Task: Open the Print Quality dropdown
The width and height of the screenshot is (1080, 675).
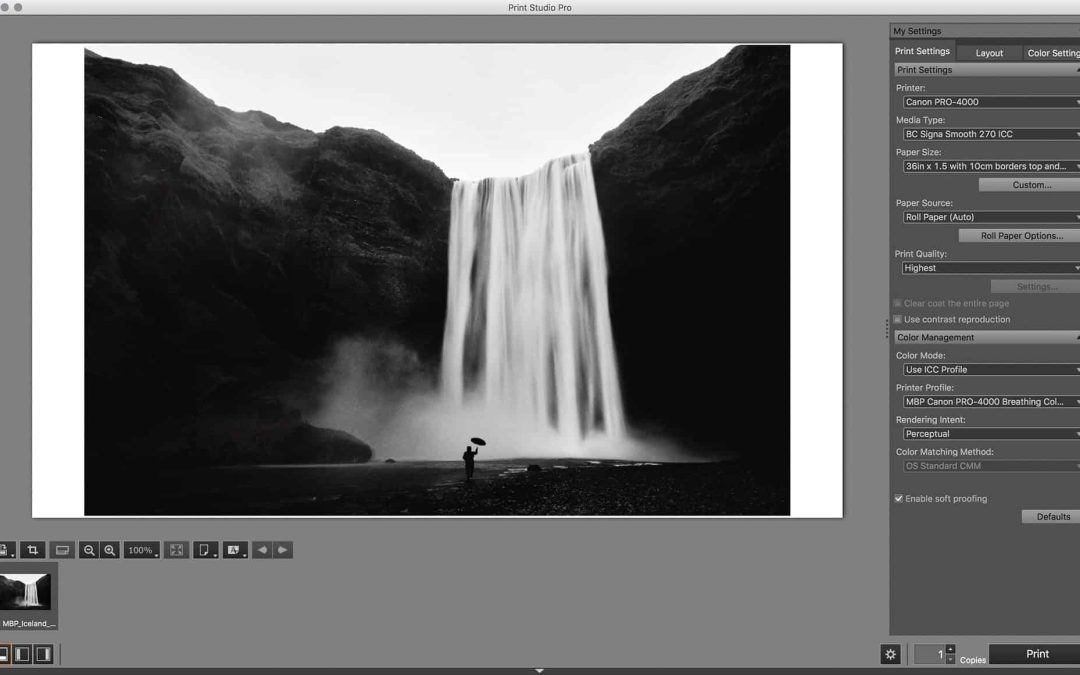Action: 990,268
